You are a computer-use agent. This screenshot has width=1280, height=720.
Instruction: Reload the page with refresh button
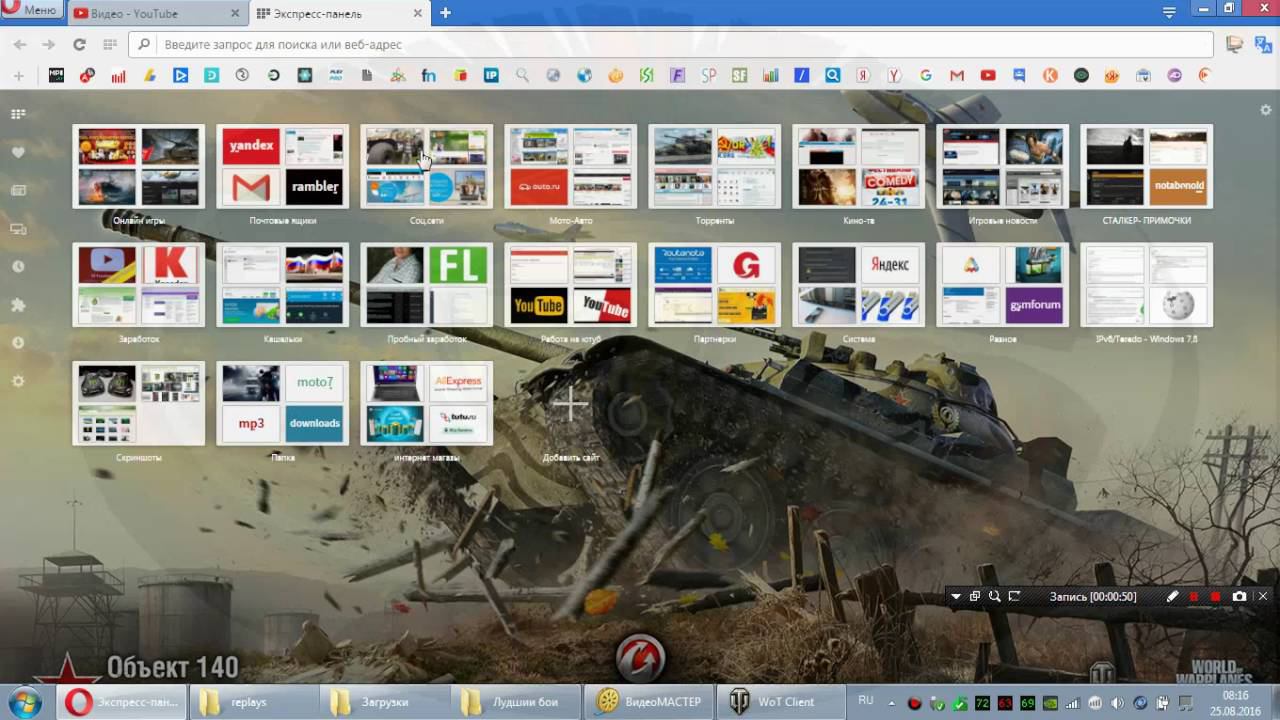(x=79, y=45)
